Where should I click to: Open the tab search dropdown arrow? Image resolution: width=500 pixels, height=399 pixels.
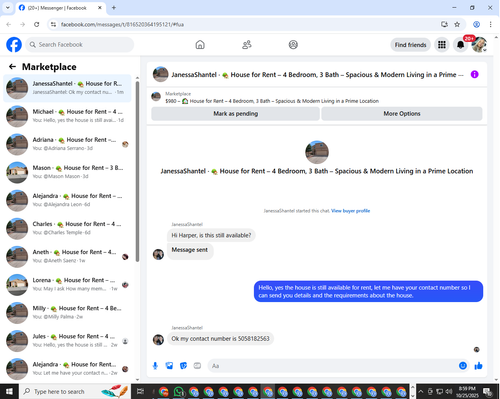[7, 8]
